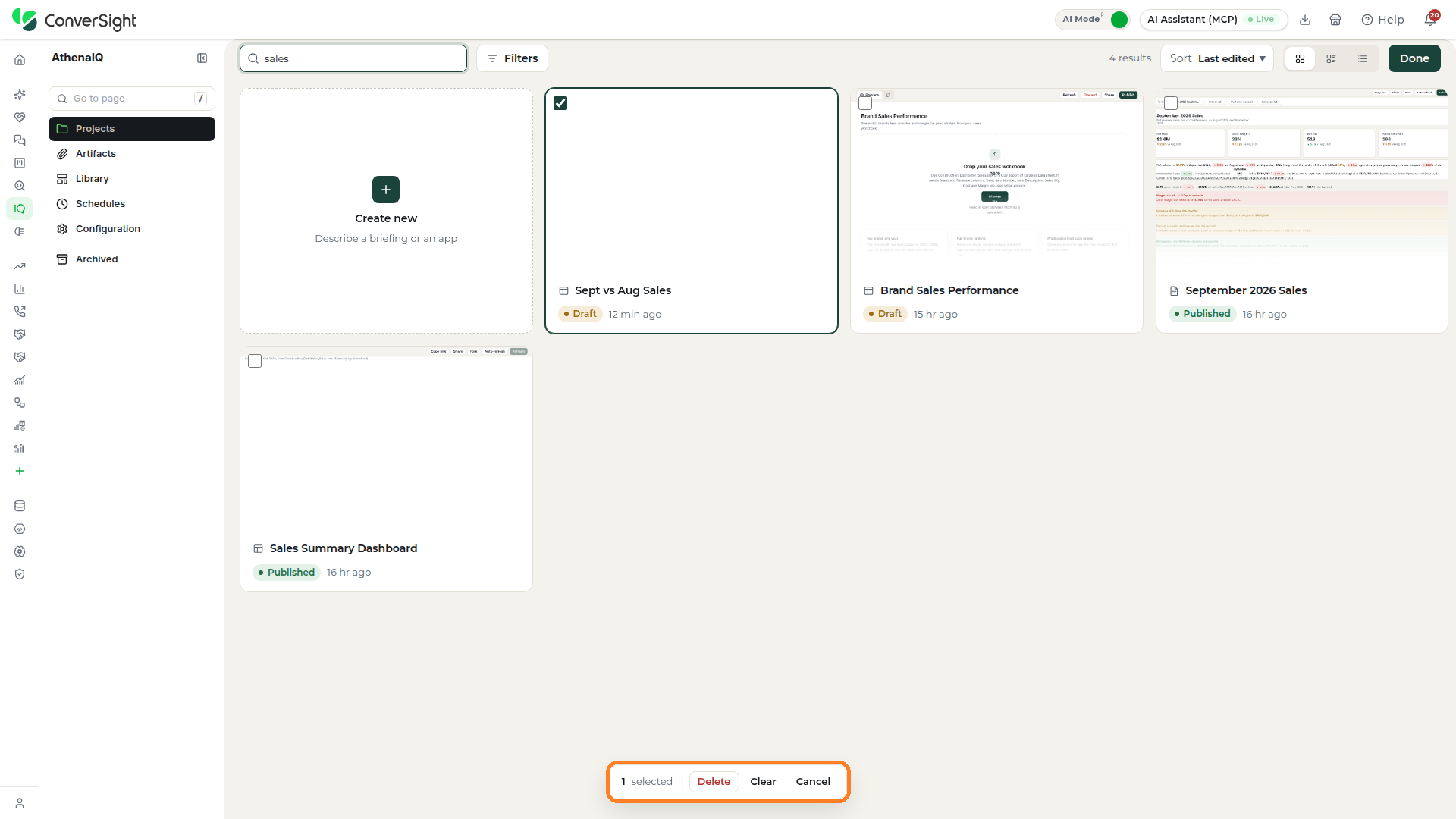Open the trending arrow icon in rail

coord(20,266)
